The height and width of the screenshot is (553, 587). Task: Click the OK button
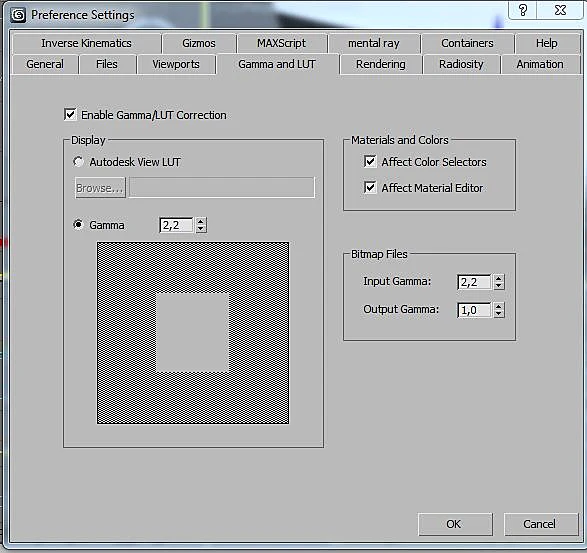[455, 524]
